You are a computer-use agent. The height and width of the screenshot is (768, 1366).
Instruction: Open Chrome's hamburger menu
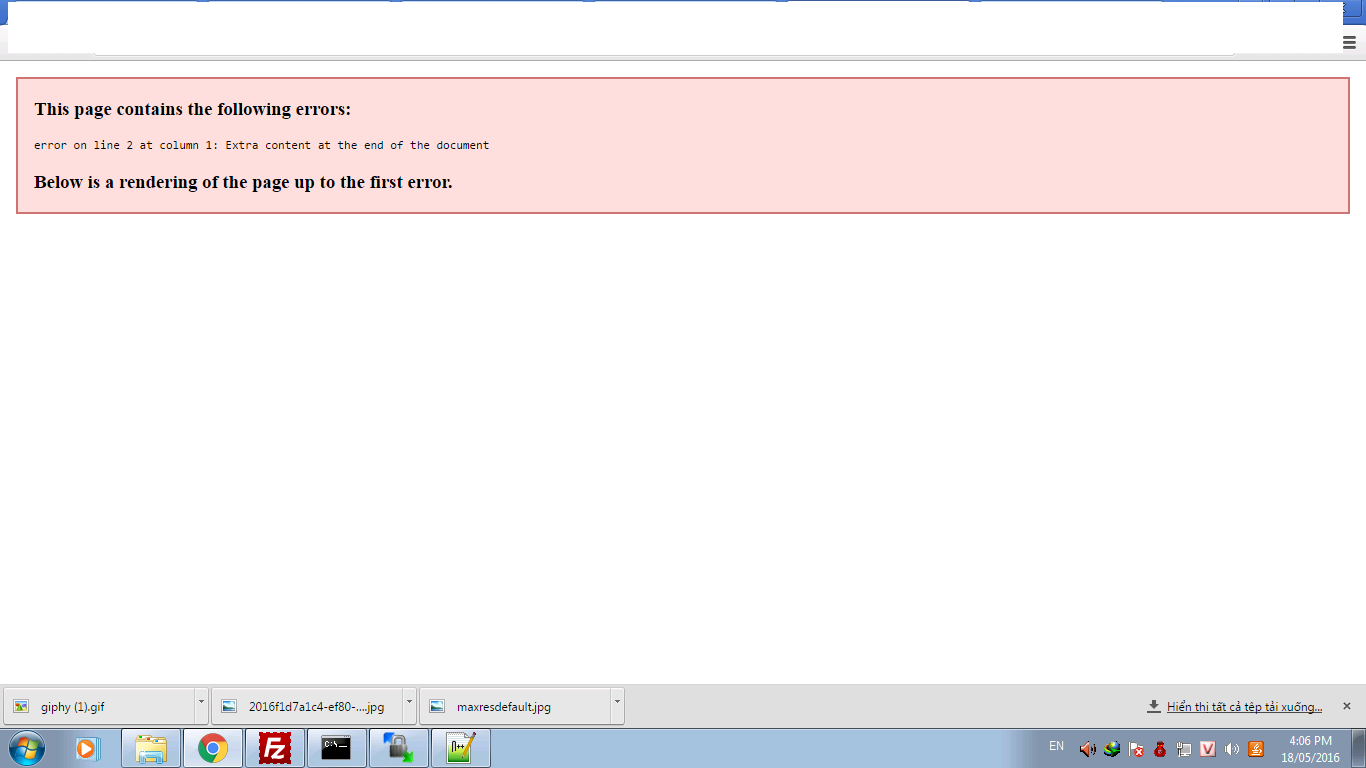1349,42
